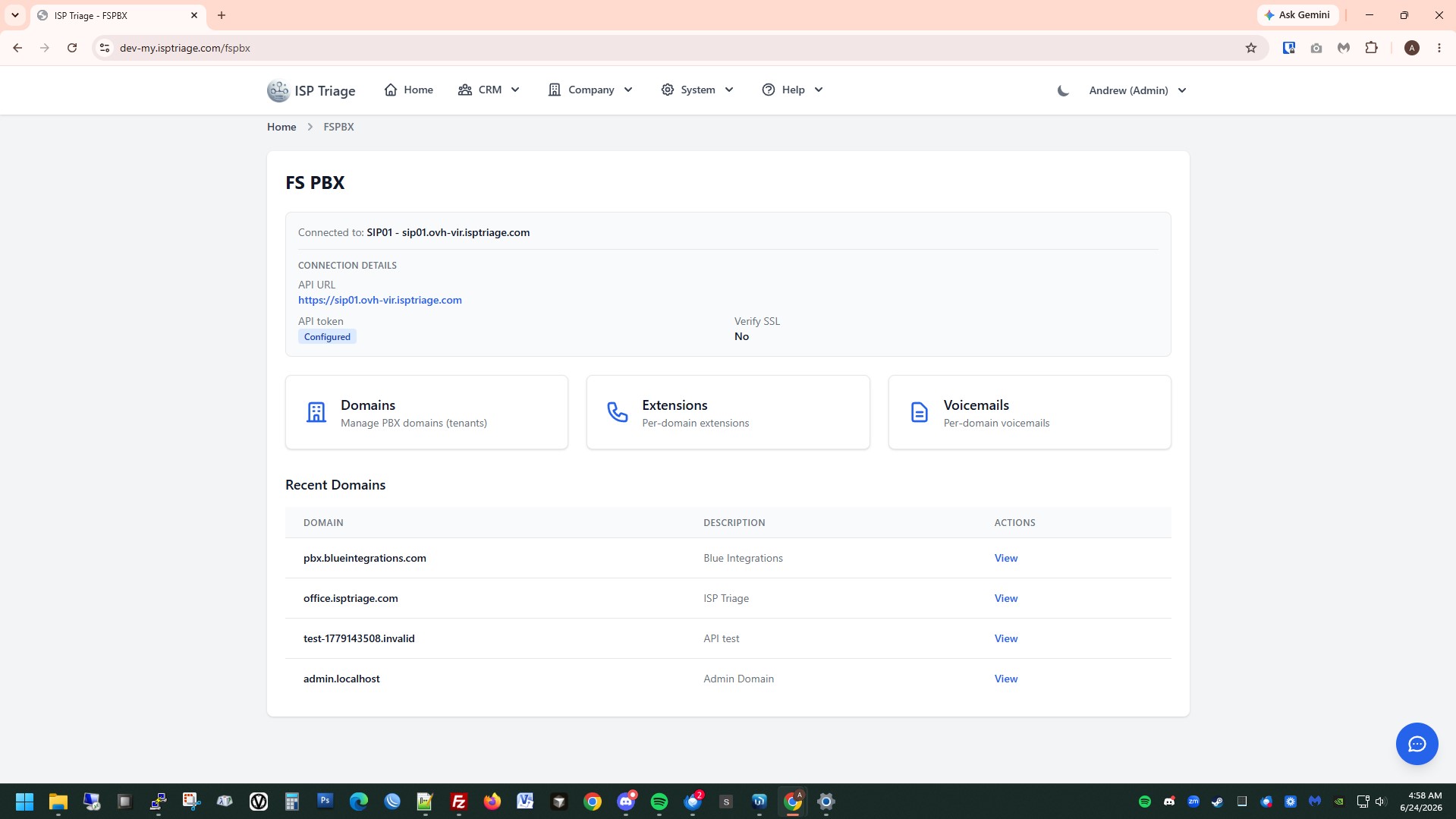Select the ISP Triage - FSPBX tab
1456x819 pixels.
[x=118, y=15]
